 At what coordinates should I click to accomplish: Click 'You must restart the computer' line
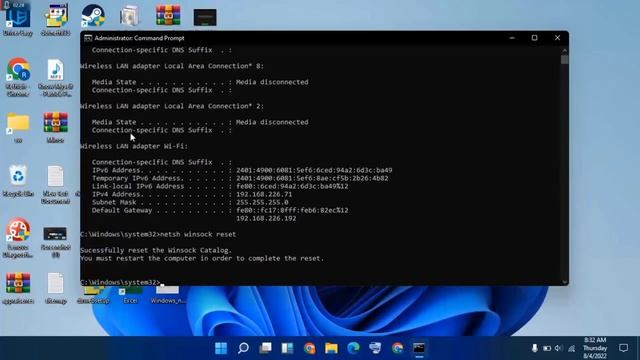point(202,258)
